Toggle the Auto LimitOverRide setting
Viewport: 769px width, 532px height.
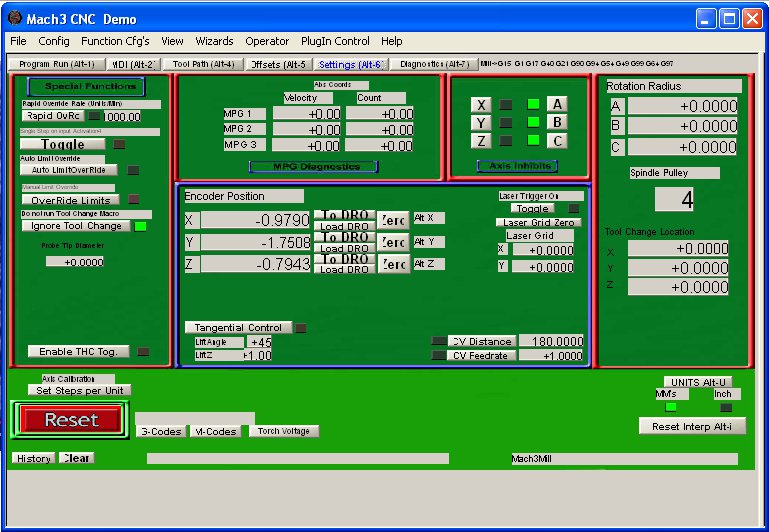coord(68,170)
